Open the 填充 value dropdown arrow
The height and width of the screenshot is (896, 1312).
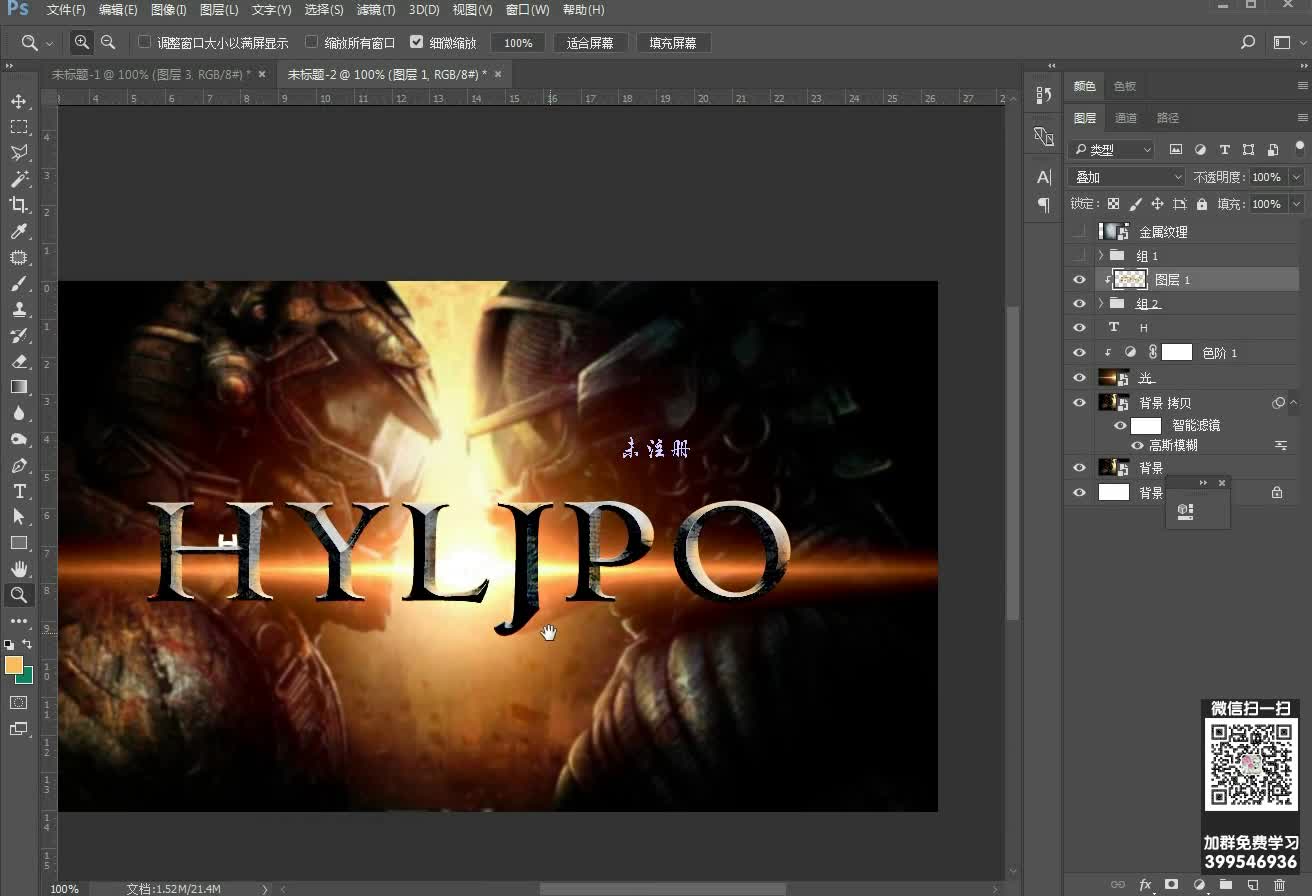click(1296, 204)
